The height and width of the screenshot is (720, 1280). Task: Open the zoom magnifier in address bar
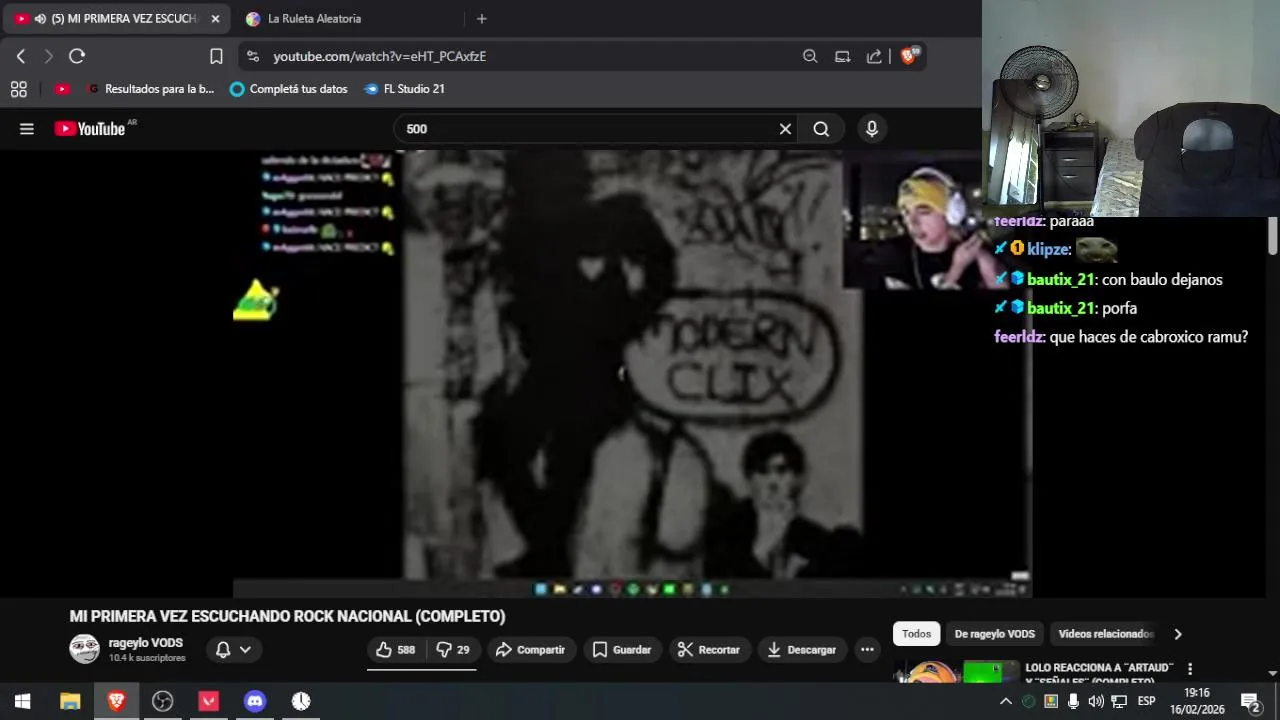pos(810,56)
